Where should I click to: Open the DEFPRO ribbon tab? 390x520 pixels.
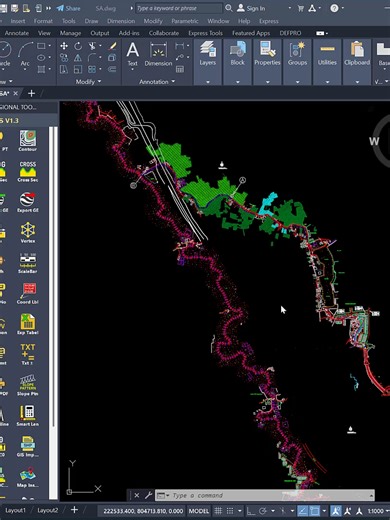(x=290, y=33)
